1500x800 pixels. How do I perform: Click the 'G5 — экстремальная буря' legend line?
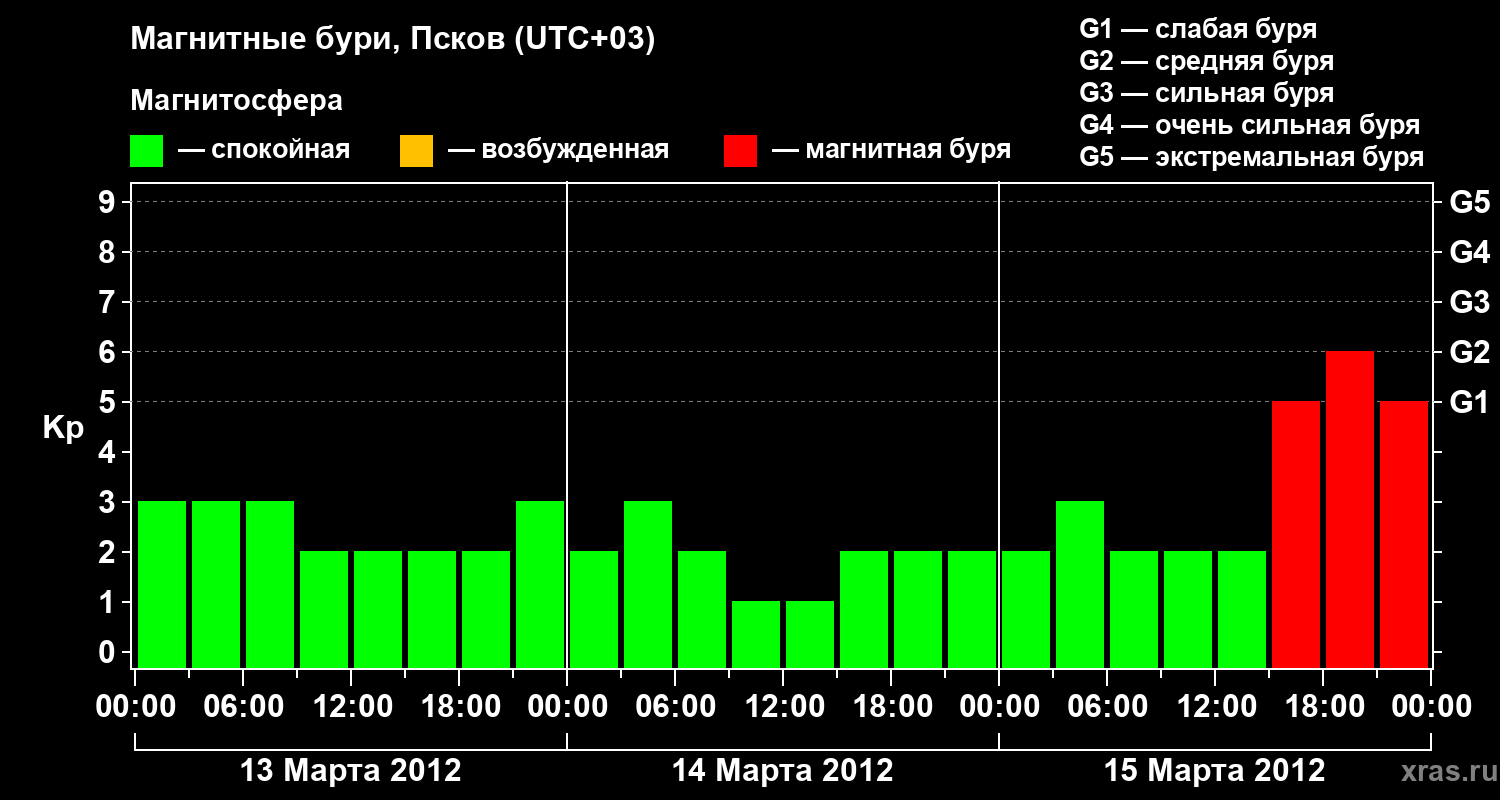tap(1252, 158)
